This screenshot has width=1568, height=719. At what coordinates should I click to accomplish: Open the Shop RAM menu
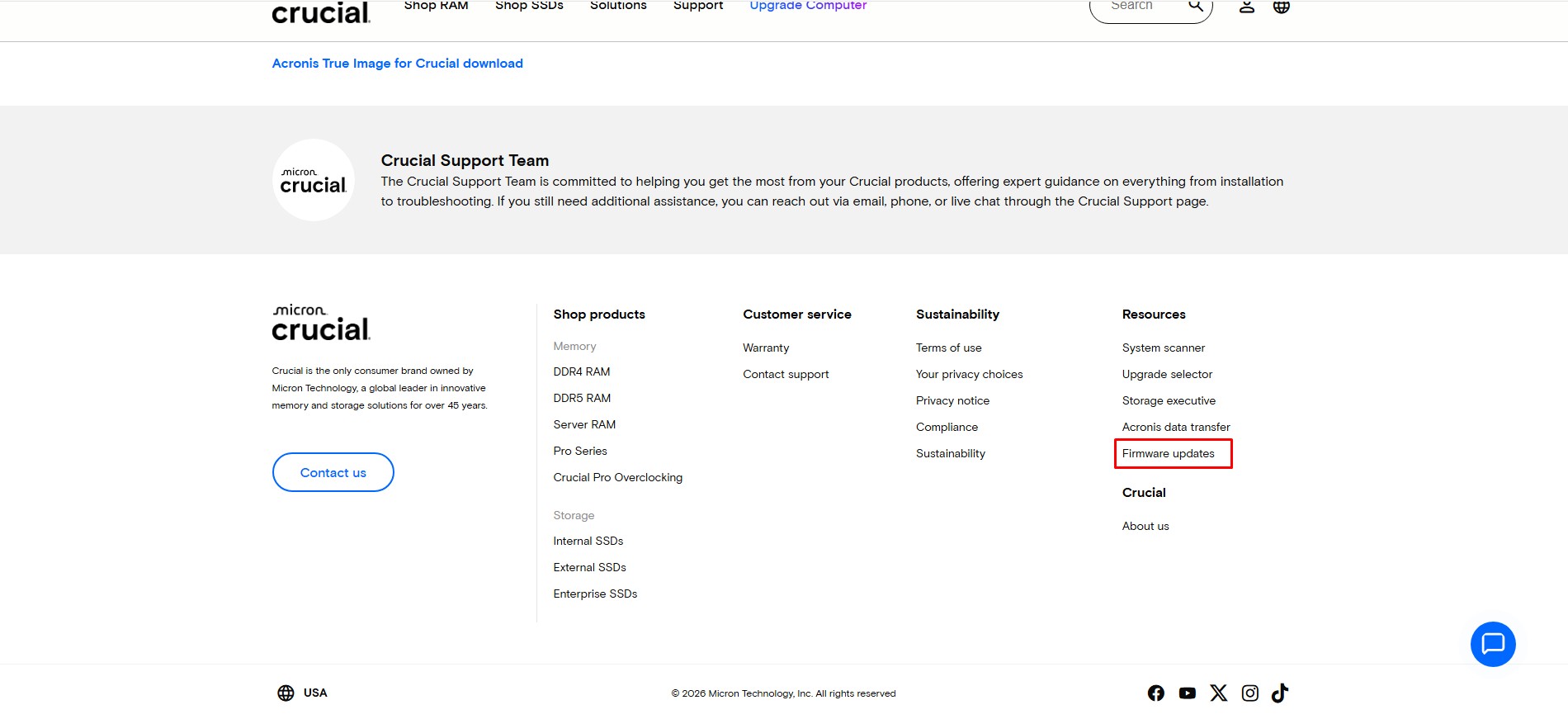pyautogui.click(x=436, y=6)
